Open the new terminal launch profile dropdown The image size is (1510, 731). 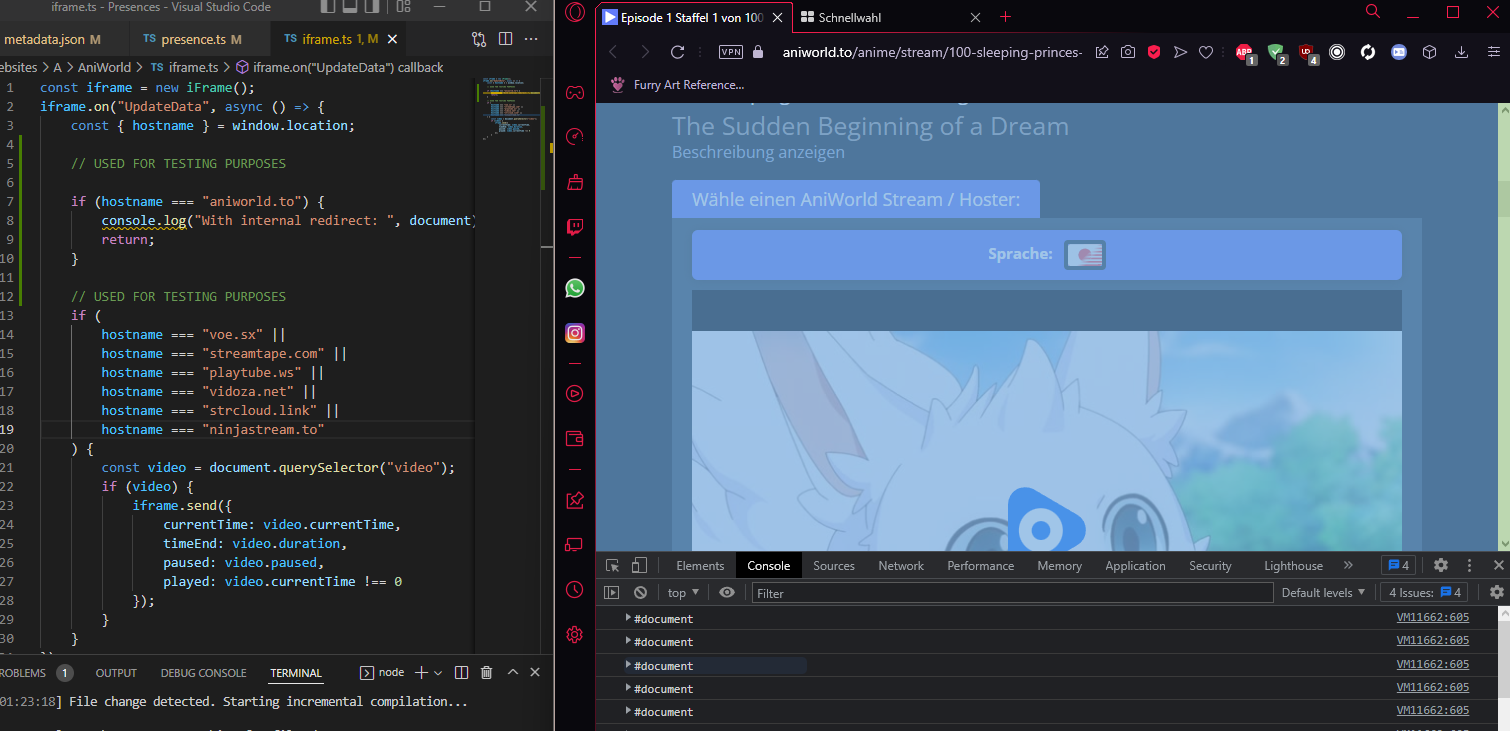click(x=440, y=673)
